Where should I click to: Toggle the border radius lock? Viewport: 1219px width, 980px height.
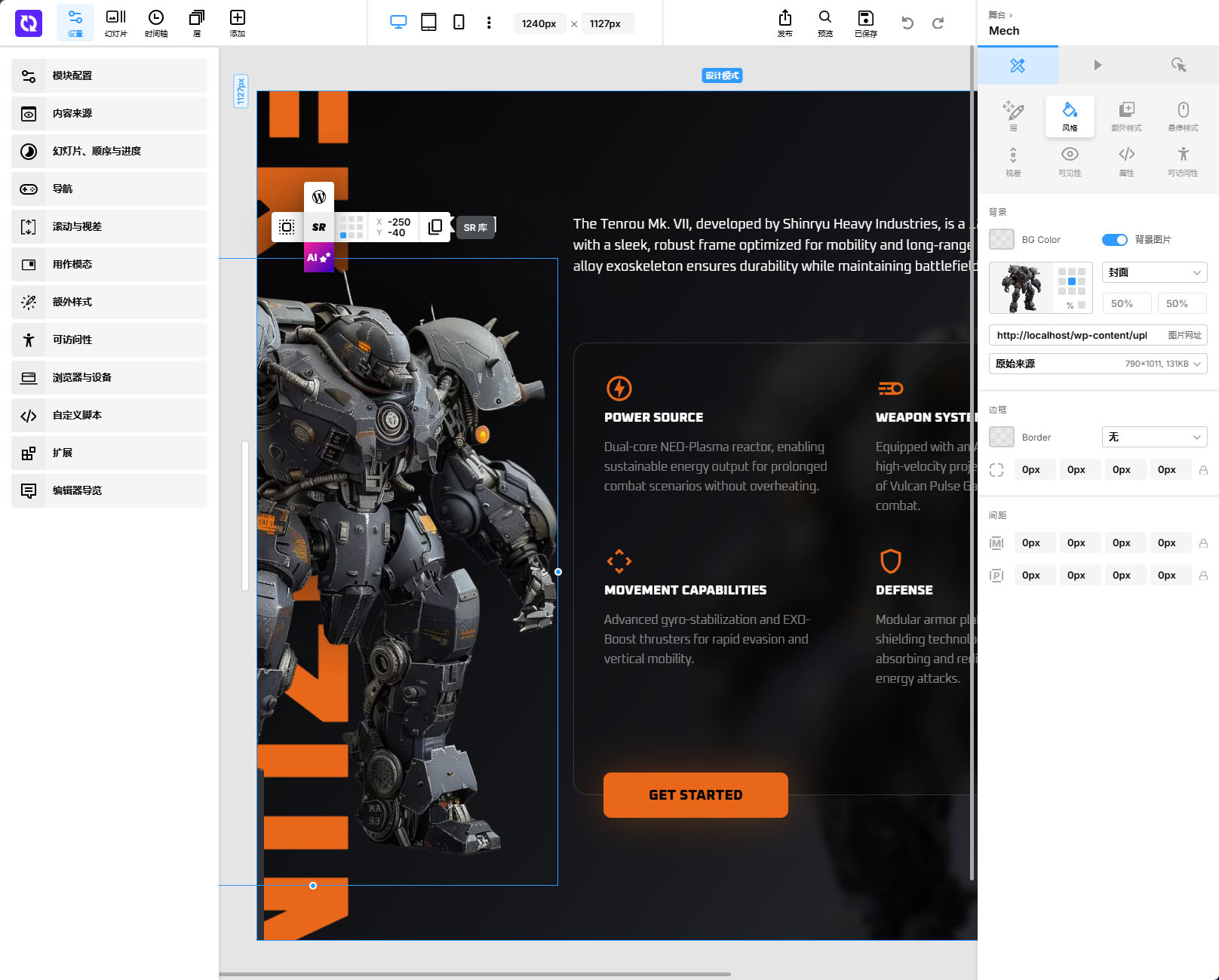point(1203,470)
